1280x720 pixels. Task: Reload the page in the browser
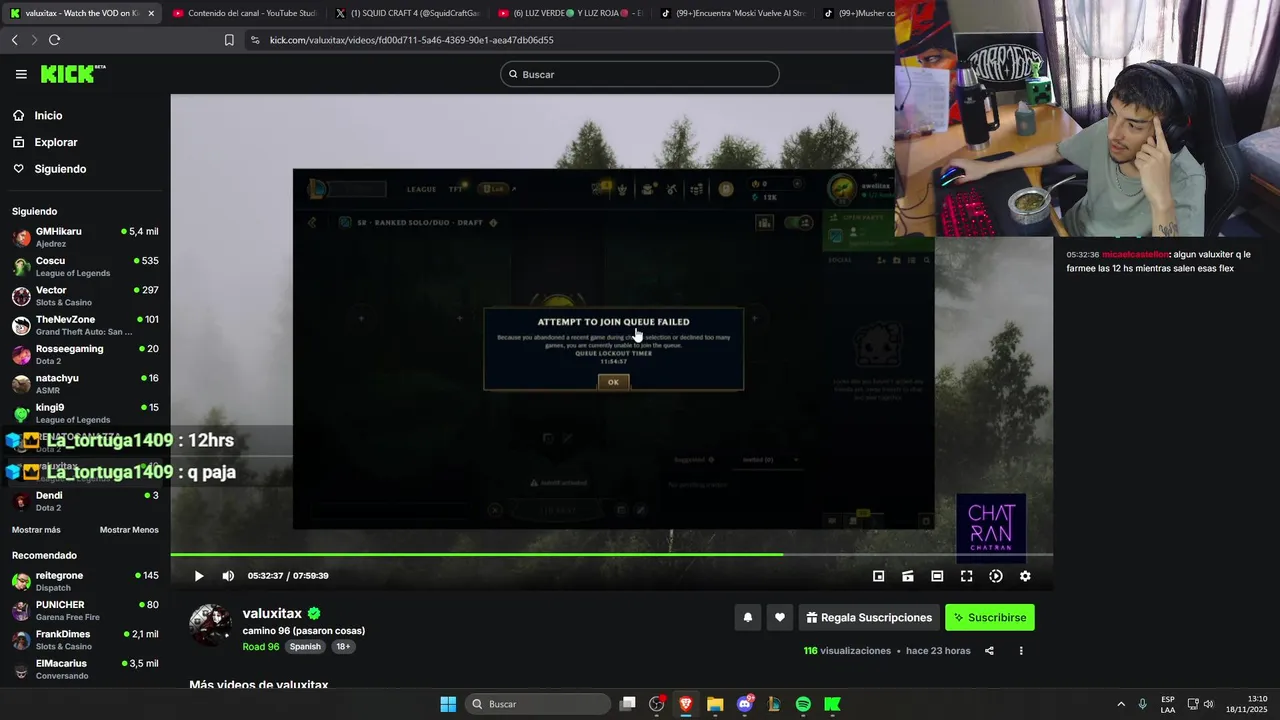pyautogui.click(x=54, y=40)
